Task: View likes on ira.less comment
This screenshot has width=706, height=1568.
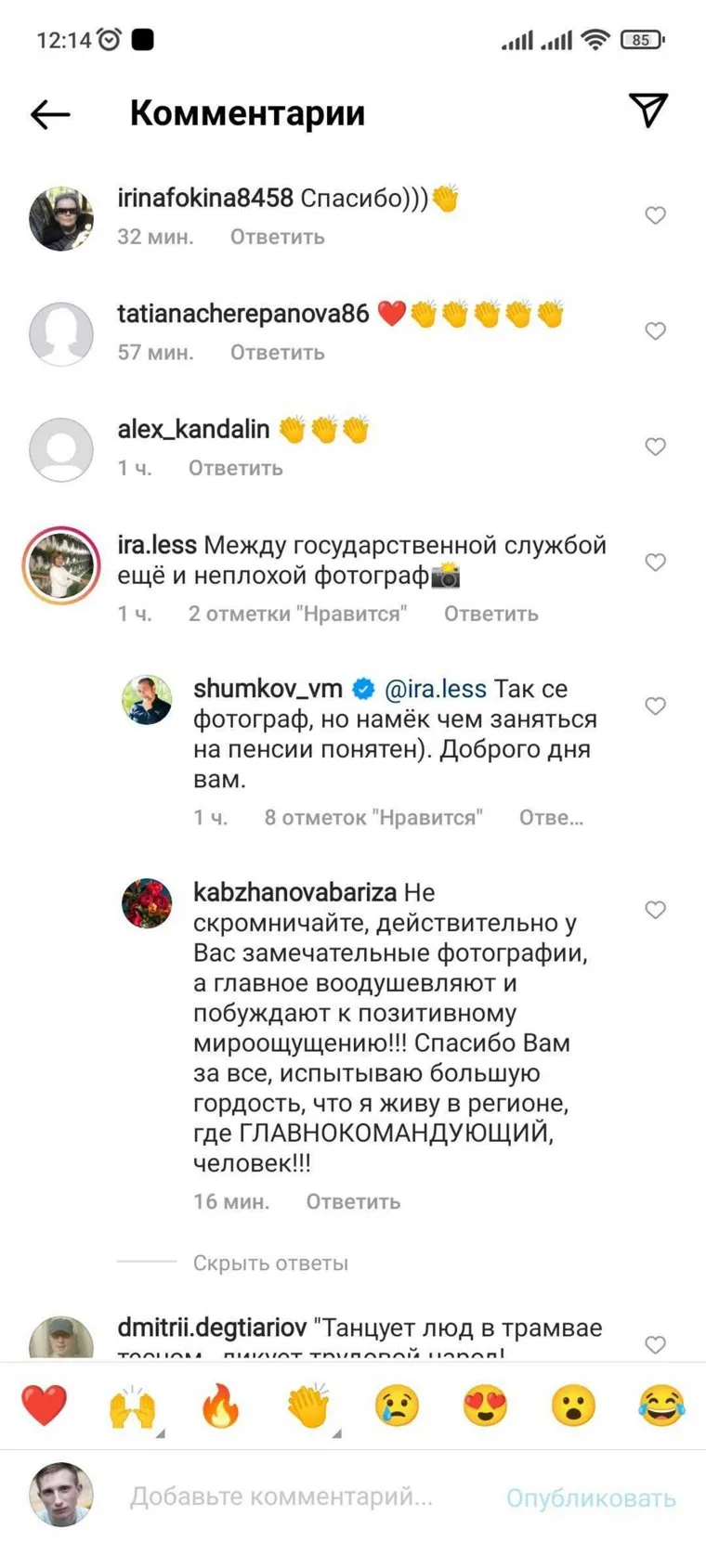Action: click(x=297, y=615)
